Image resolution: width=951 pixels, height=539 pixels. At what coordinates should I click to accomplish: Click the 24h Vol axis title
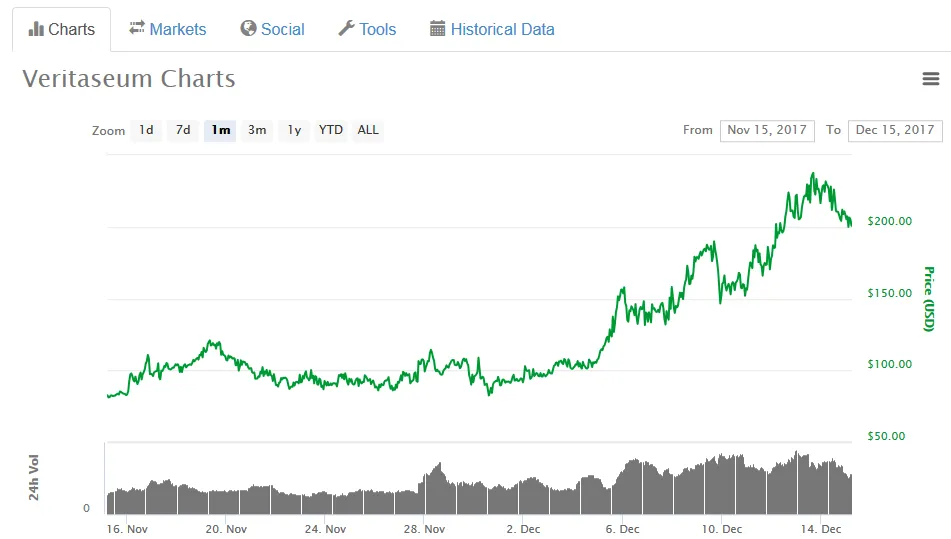(34, 477)
